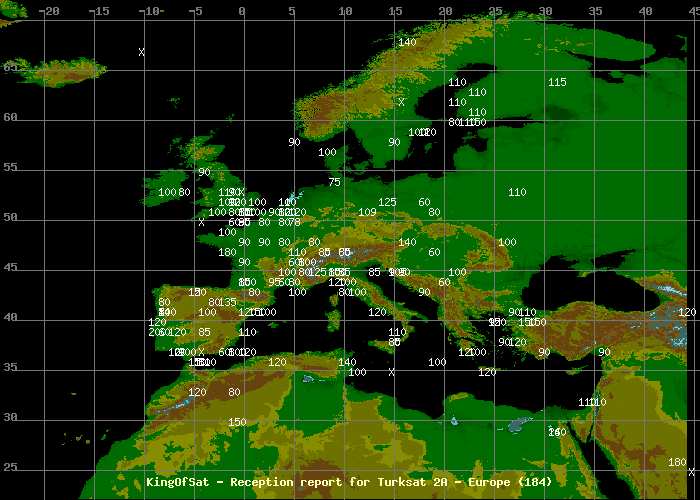
Task: Click the 150 report in southern Morocco
Action: coord(237,422)
